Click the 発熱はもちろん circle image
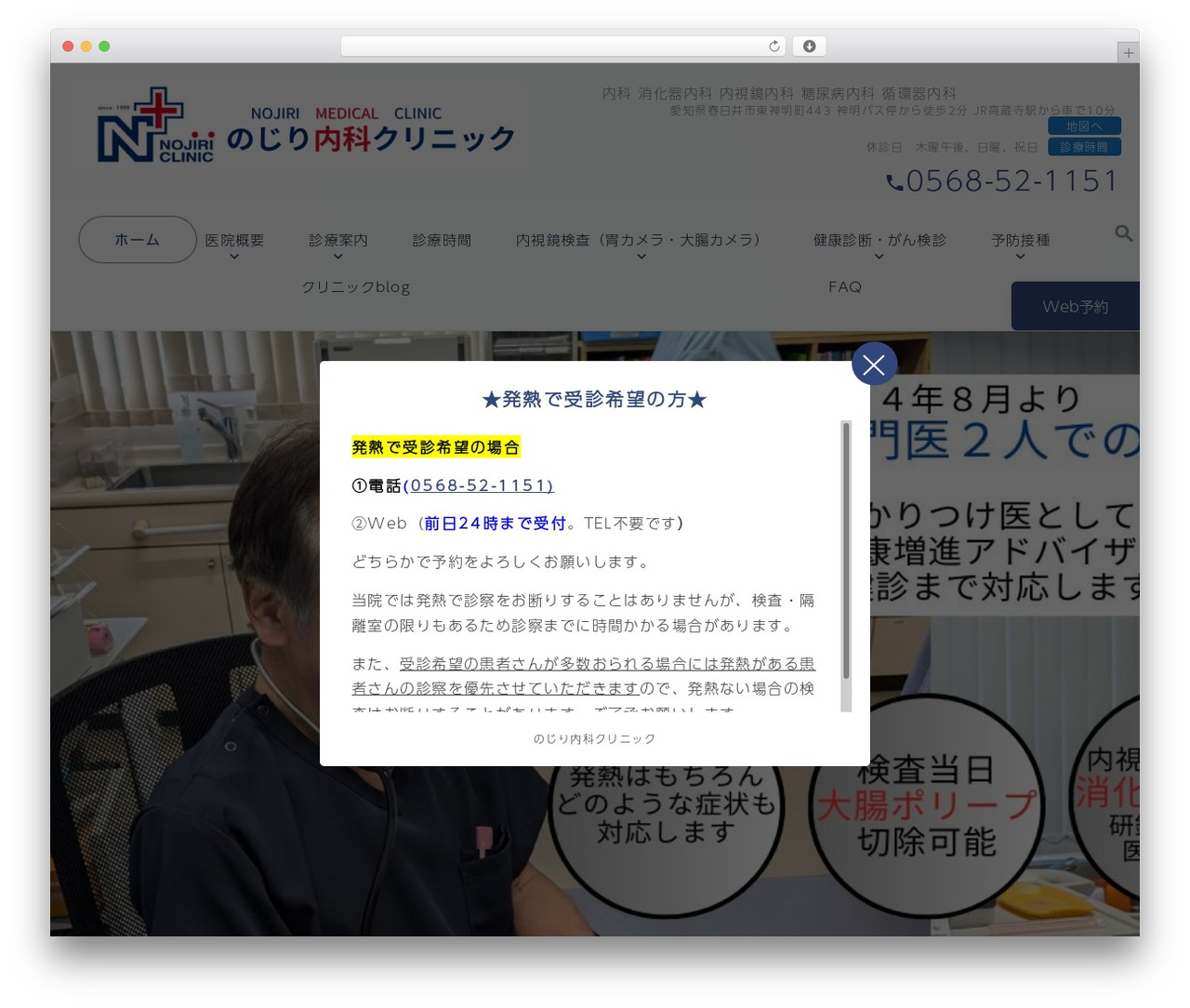The image size is (1190, 1008). [x=666, y=818]
